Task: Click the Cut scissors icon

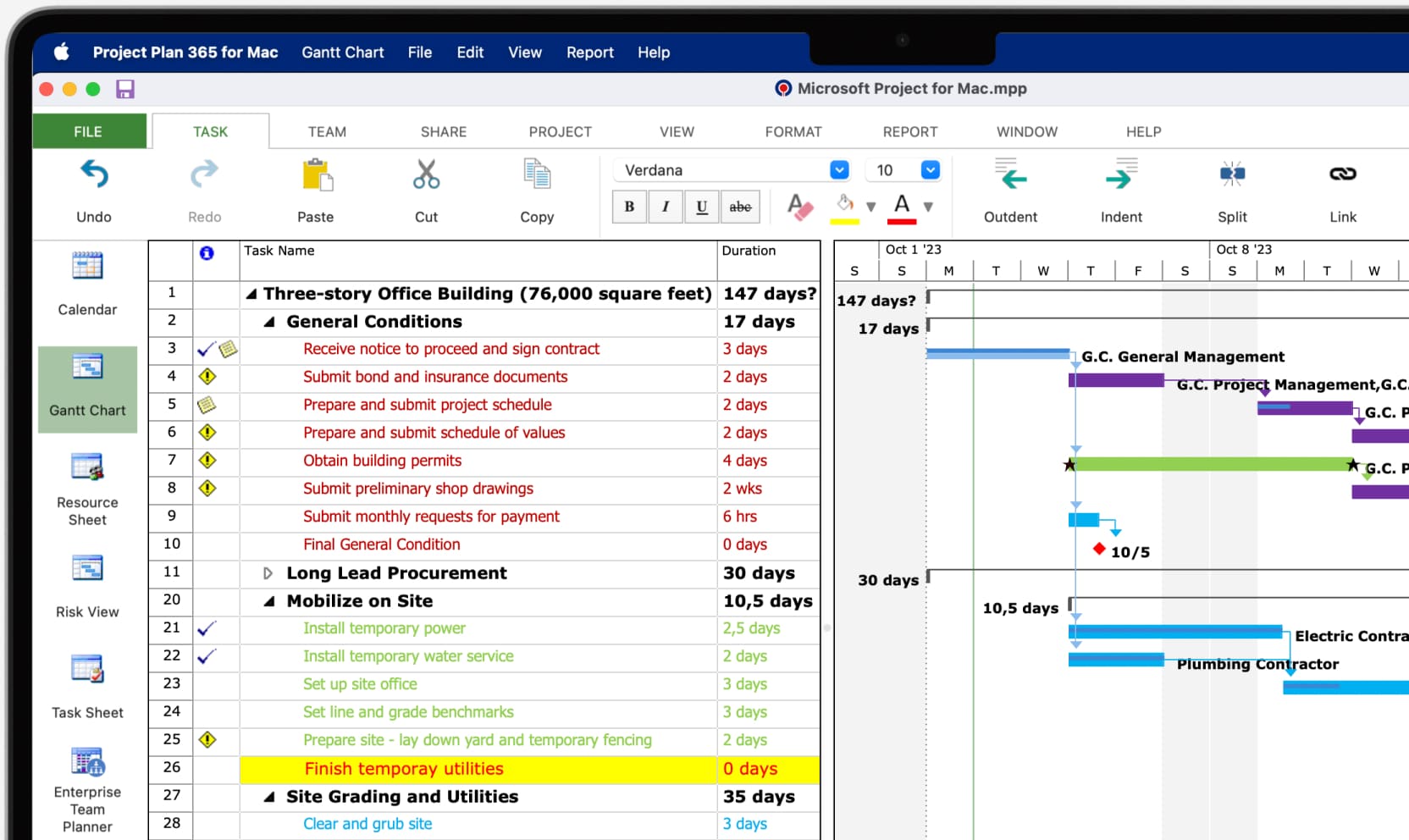Action: [426, 175]
